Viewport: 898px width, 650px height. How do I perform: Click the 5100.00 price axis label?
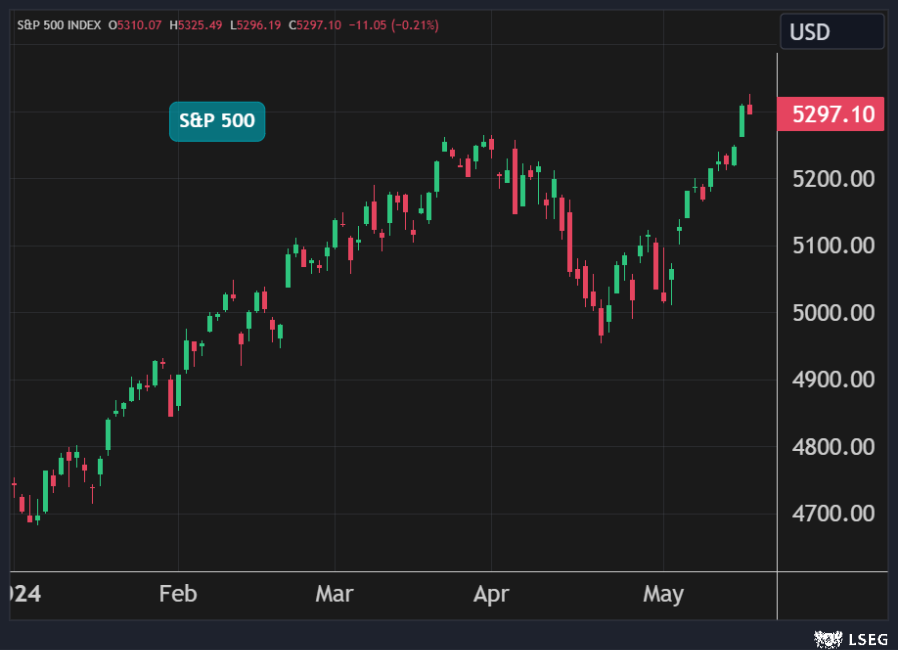tap(832, 246)
